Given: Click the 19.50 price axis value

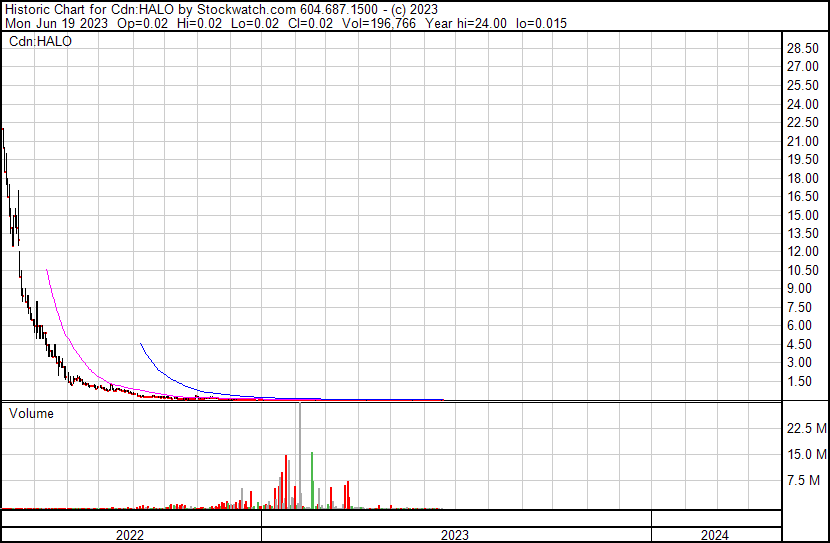Looking at the screenshot, I should [803, 159].
